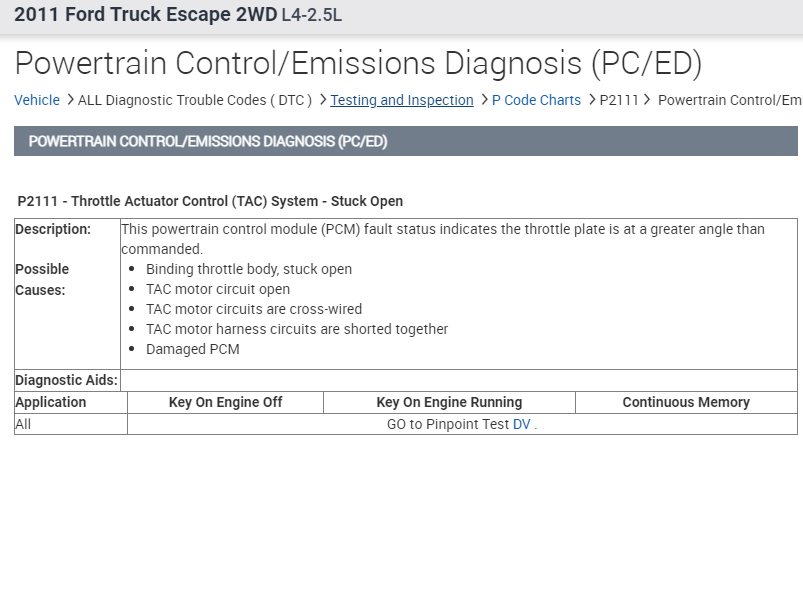Select the Key On Engine Running header

(449, 402)
